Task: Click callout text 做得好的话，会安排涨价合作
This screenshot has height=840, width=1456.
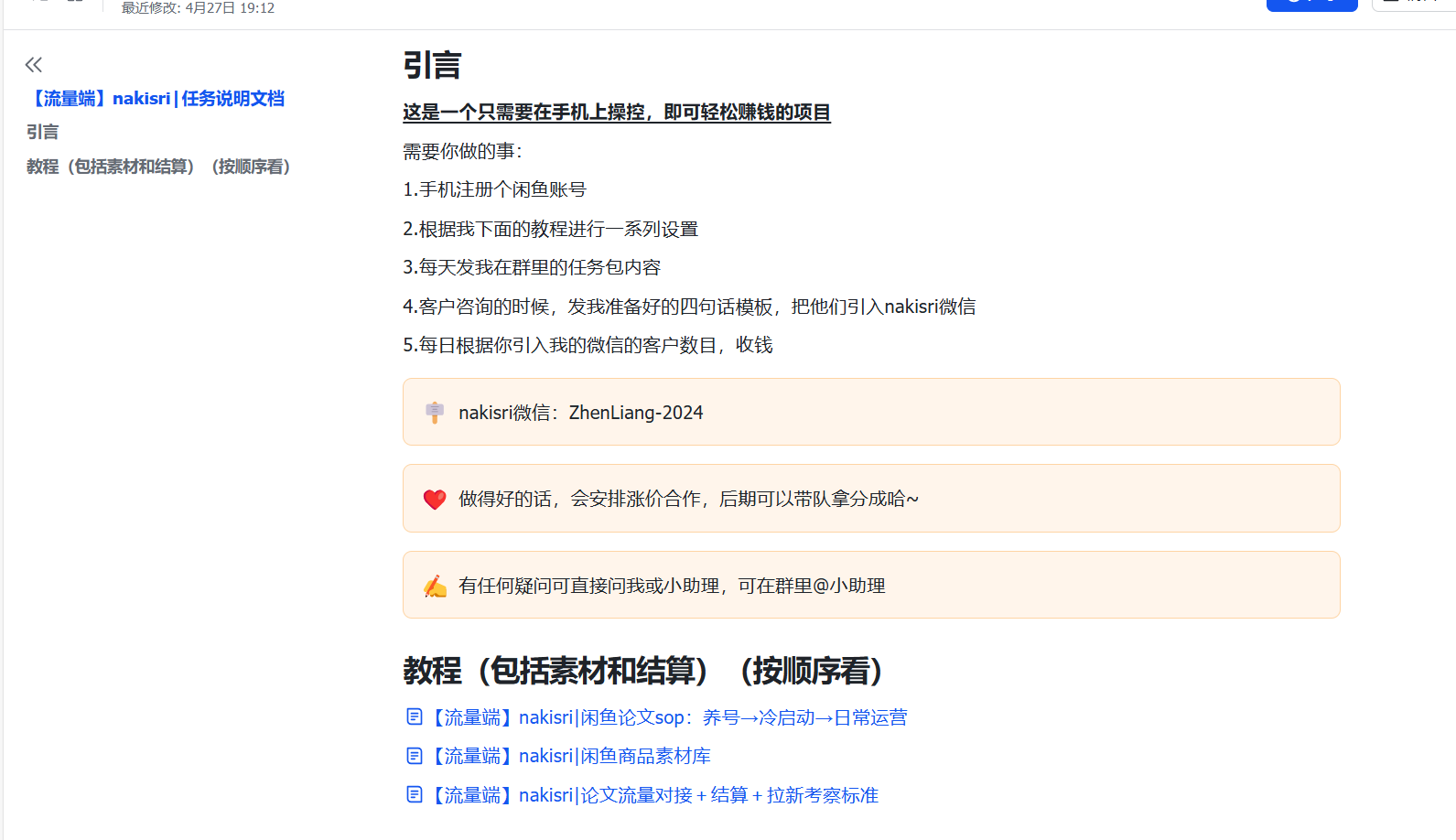Action: click(688, 499)
